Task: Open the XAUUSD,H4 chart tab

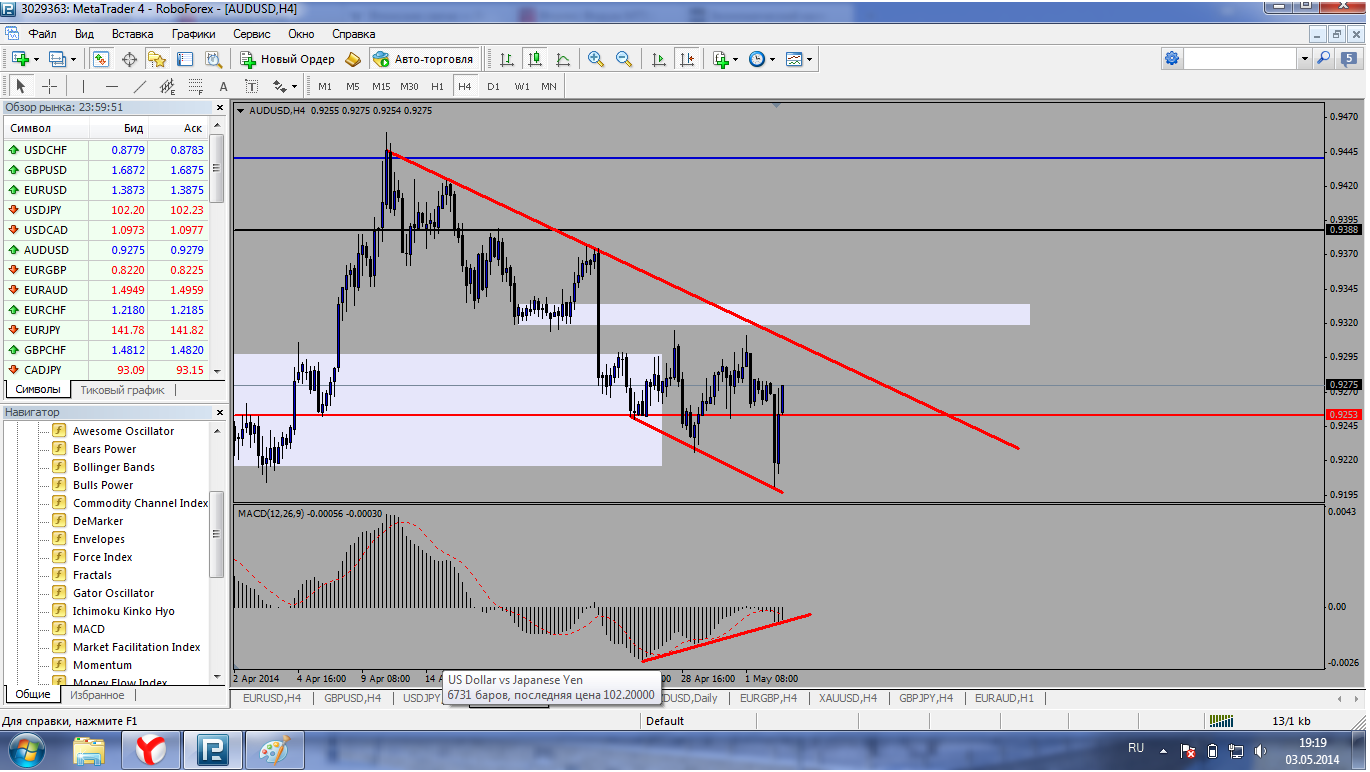Action: point(847,698)
